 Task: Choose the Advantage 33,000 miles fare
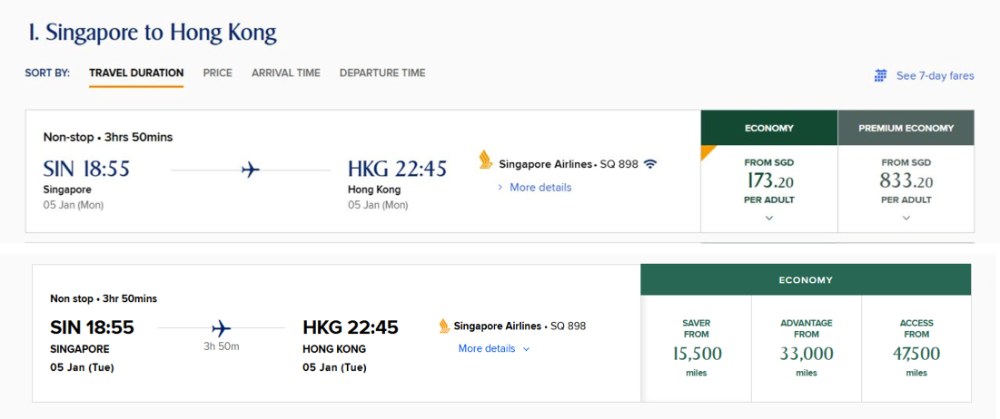806,348
